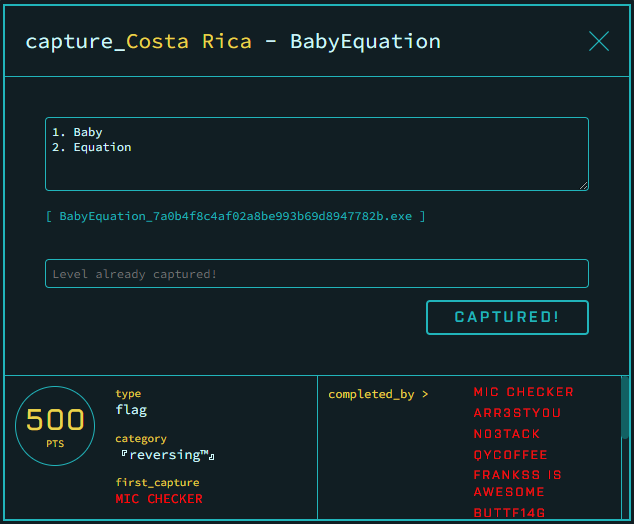Download the BabyEquation exe file link

236,216
